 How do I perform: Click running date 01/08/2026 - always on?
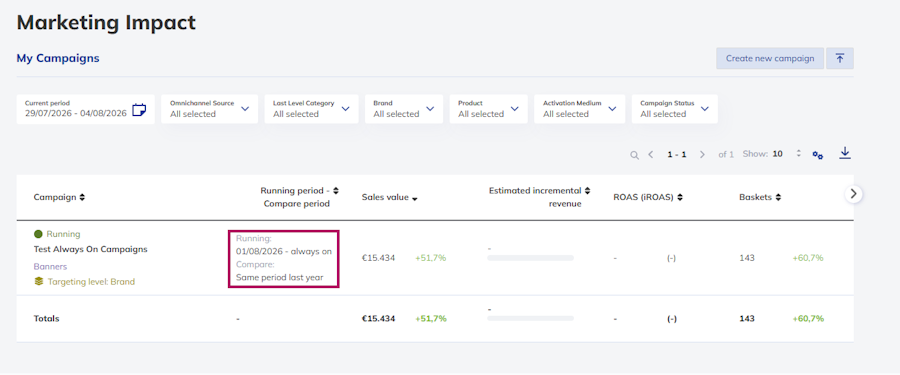pyautogui.click(x=284, y=251)
